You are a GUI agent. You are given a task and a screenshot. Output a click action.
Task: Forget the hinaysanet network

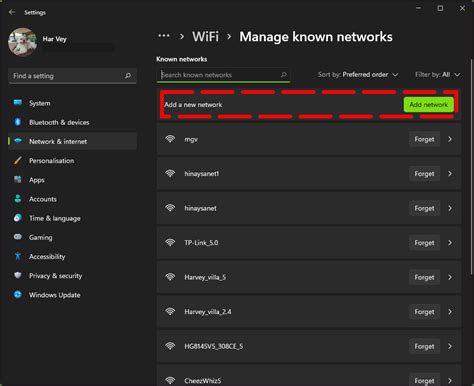(x=424, y=208)
